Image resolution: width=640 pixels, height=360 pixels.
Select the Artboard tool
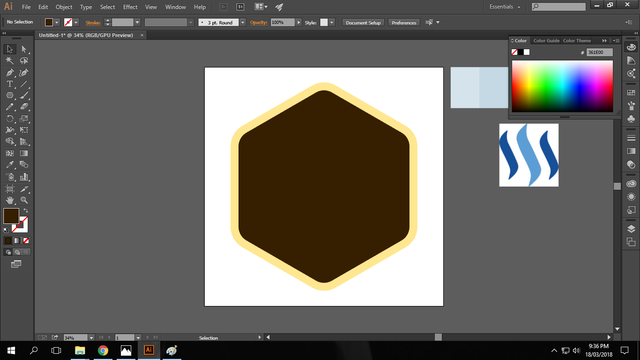pyautogui.click(x=9, y=189)
